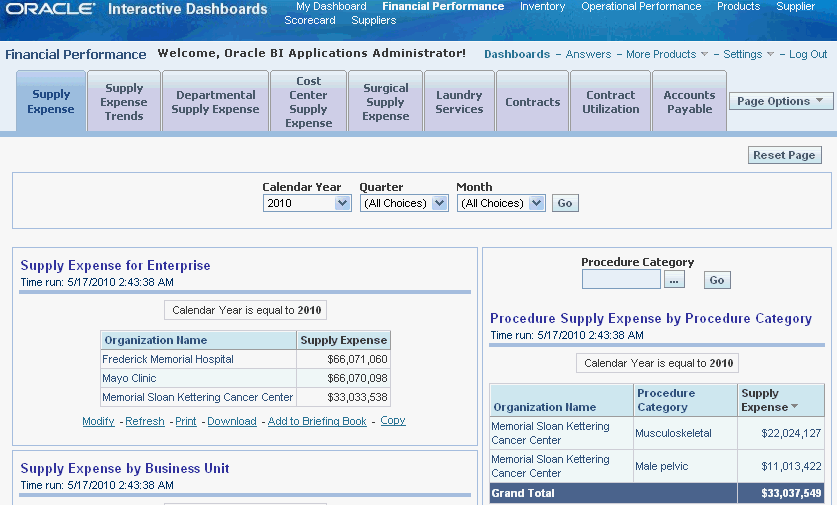Viewport: 837px width, 505px height.
Task: Open Supplier dashboard in top bar
Action: 795,6
